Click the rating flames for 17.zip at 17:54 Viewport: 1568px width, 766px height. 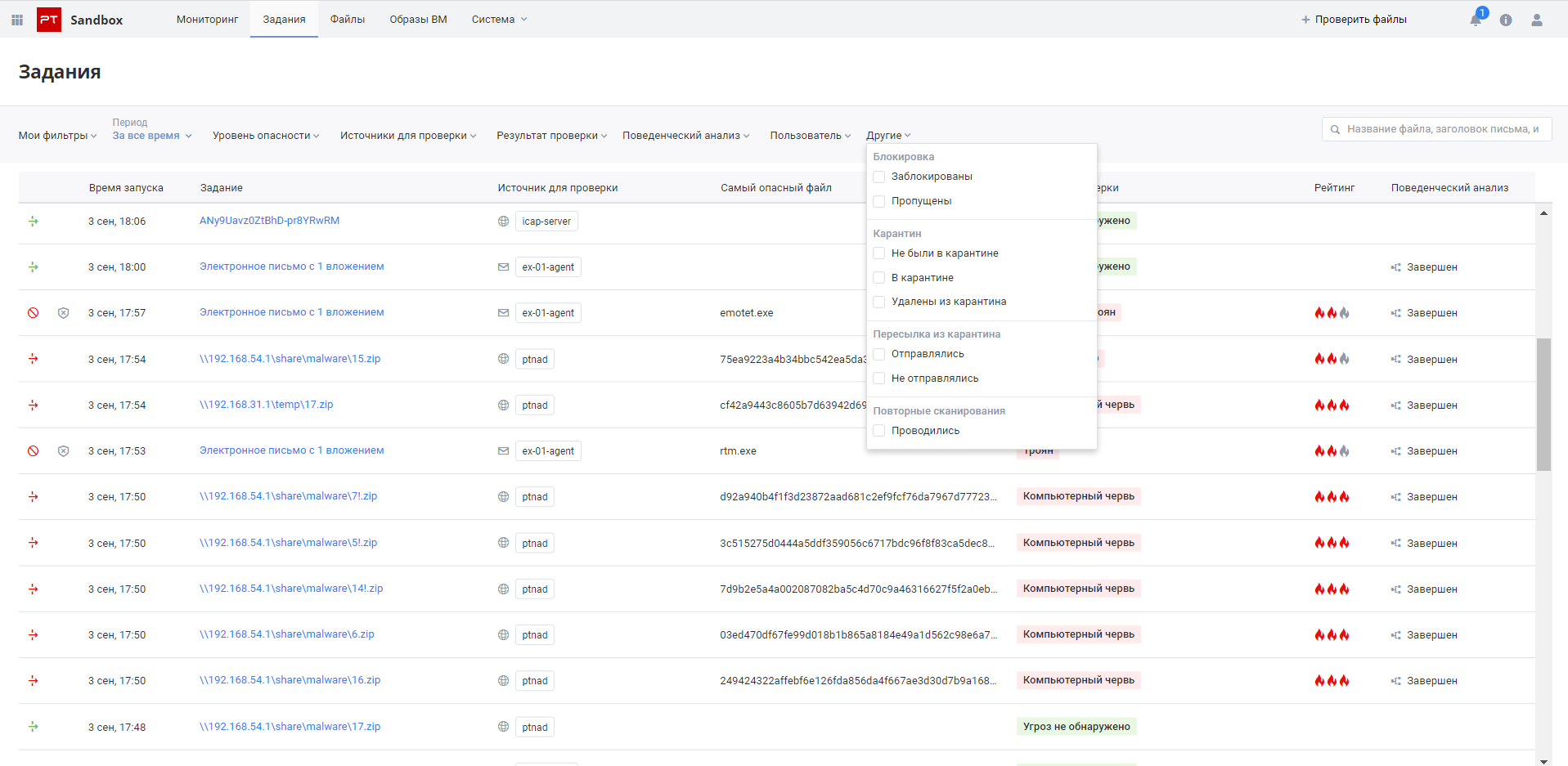[1332, 405]
